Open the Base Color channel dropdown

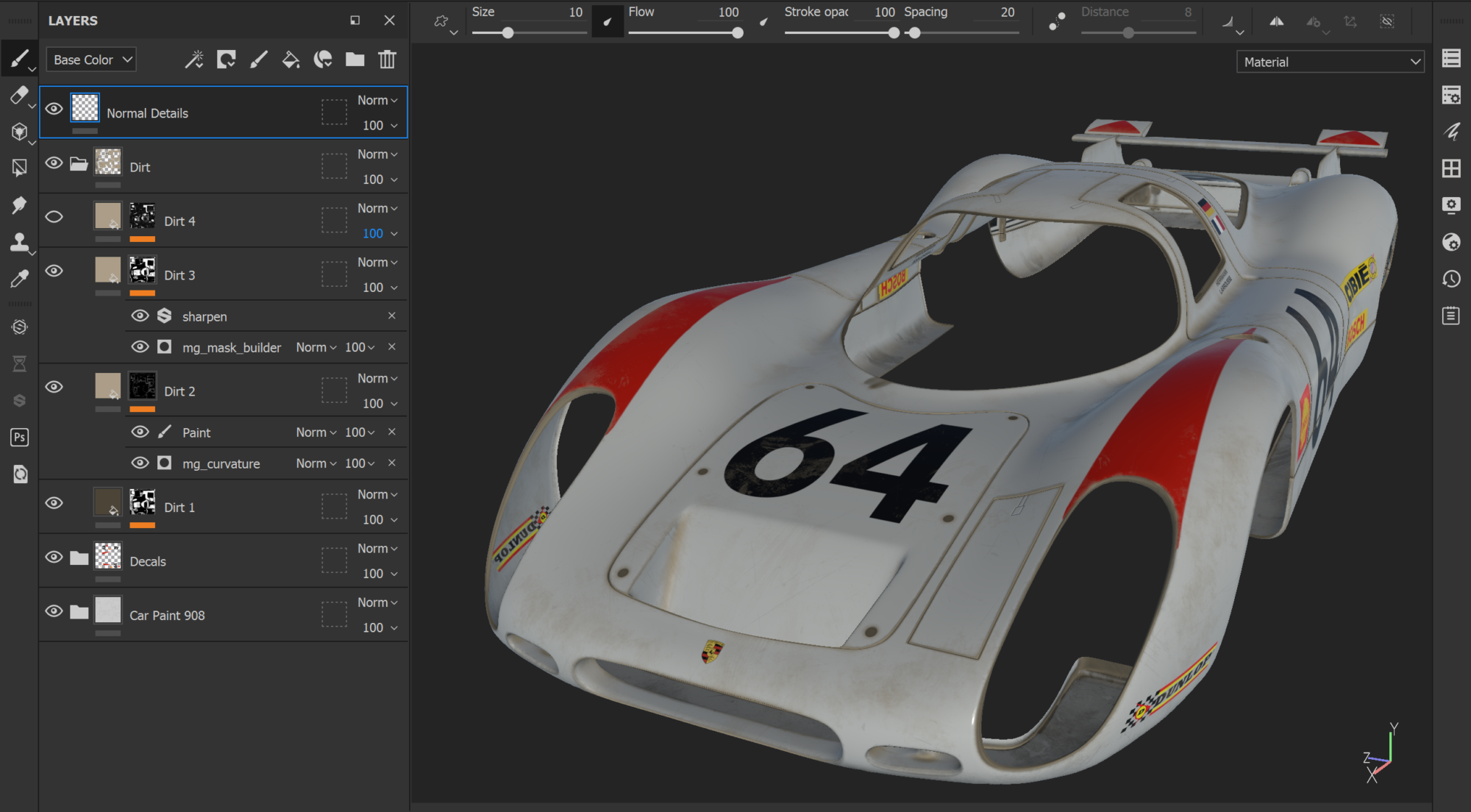click(x=92, y=60)
